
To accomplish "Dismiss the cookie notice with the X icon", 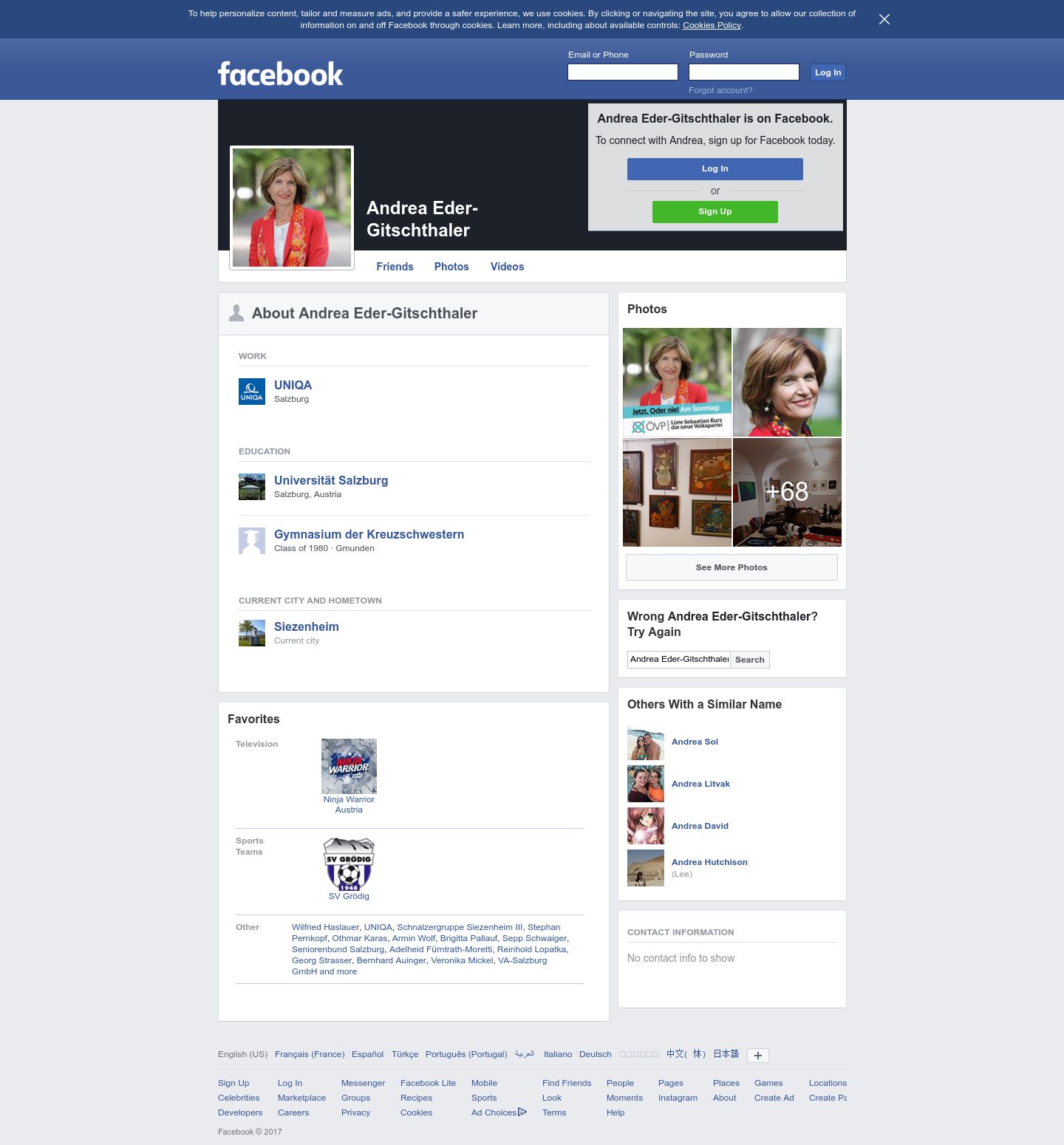I will [x=884, y=19].
